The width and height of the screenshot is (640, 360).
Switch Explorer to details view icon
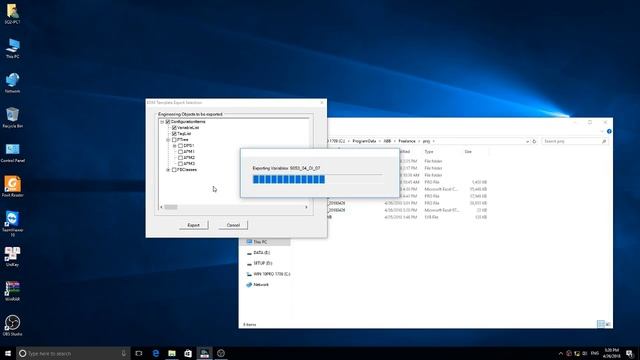[x=600, y=324]
